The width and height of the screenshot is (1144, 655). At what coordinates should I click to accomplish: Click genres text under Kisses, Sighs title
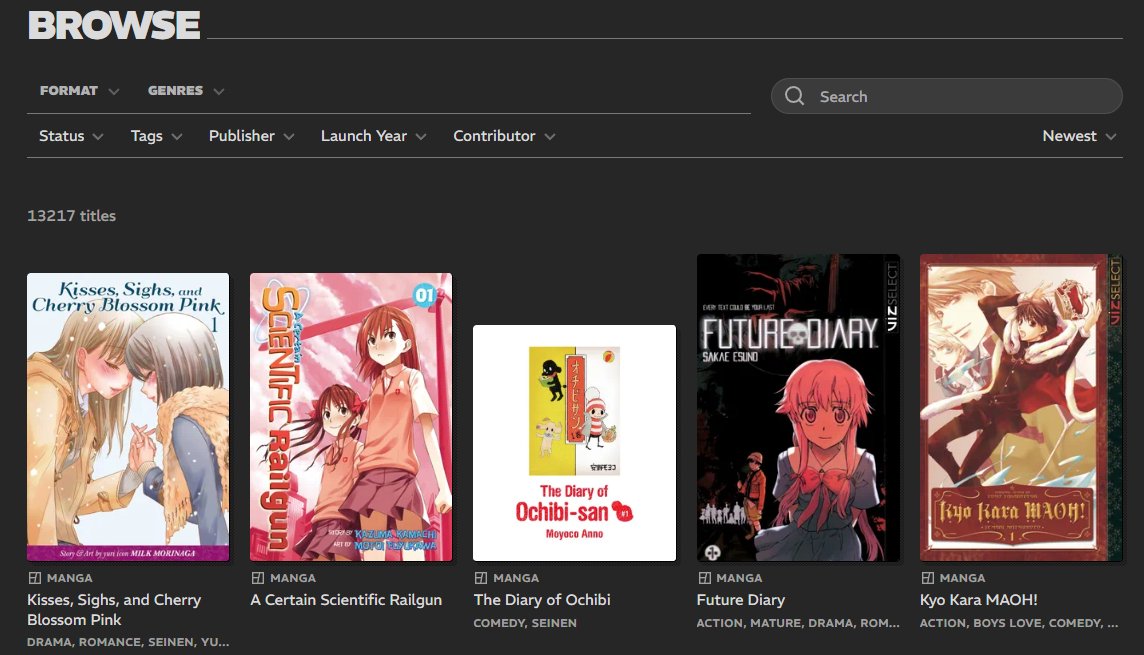tap(128, 642)
